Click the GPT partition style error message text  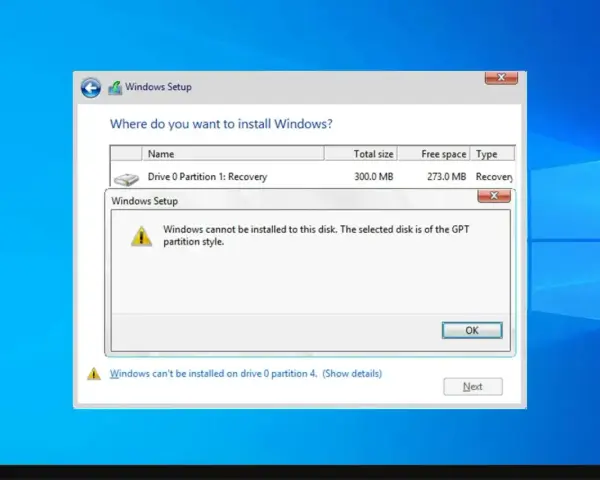pyautogui.click(x=316, y=235)
